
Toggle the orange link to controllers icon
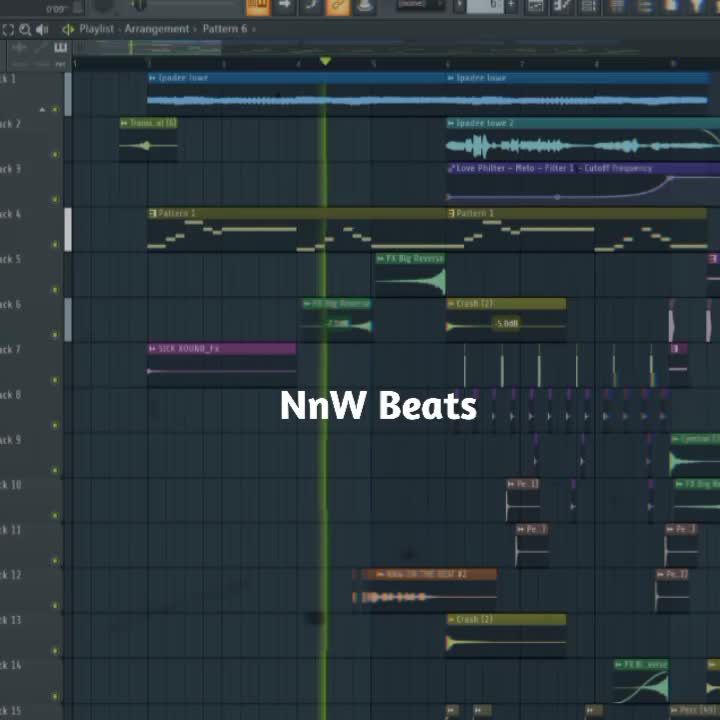338,7
